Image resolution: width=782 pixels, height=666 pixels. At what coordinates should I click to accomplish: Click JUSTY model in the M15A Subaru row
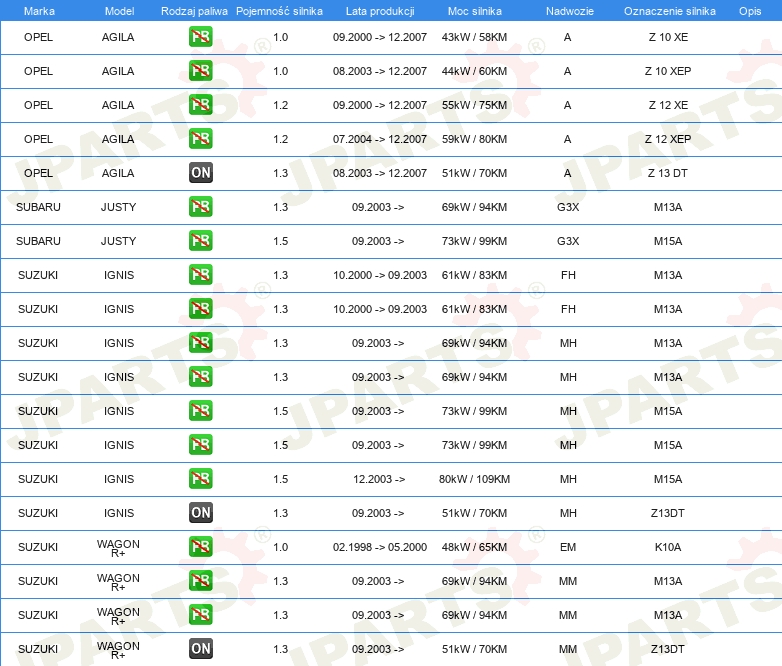pyautogui.click(x=119, y=241)
